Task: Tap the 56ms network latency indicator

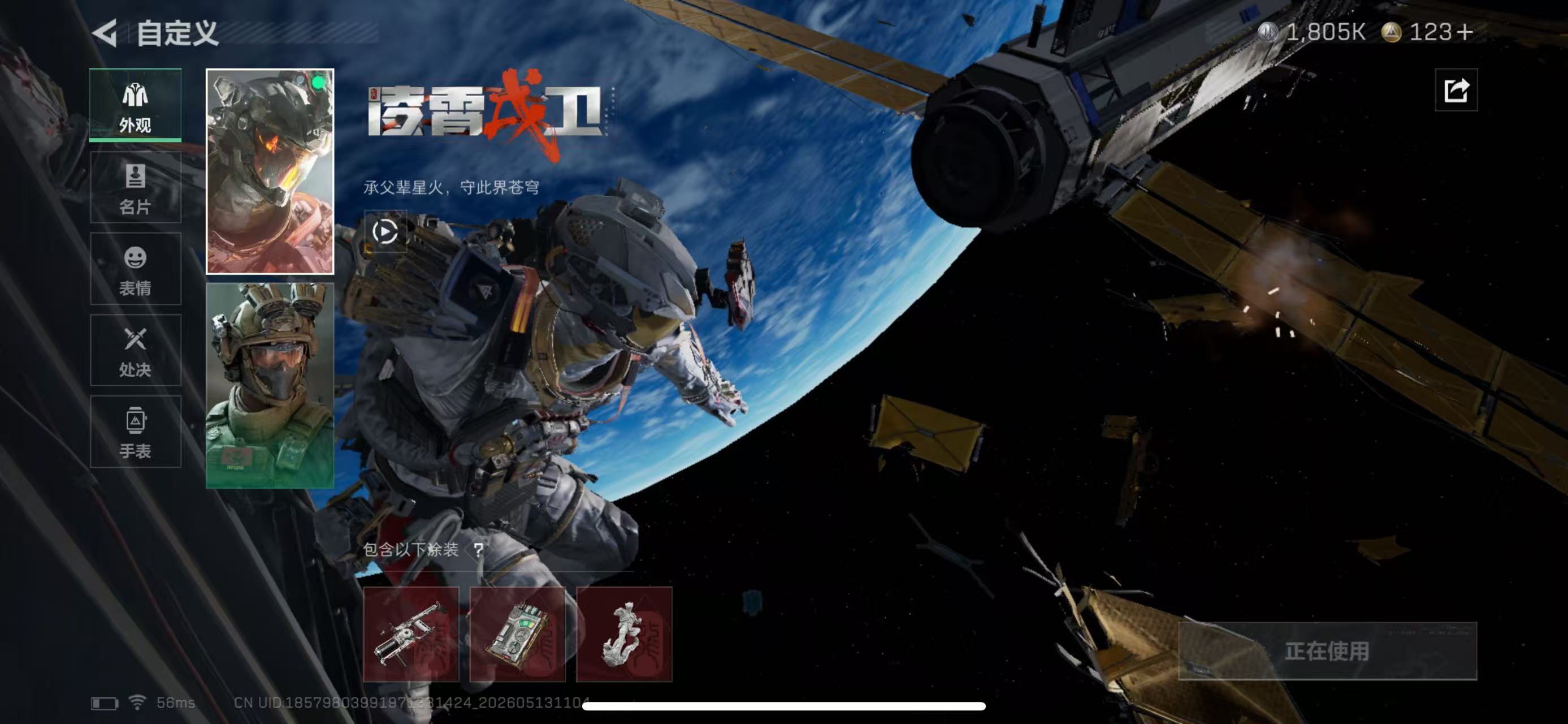Action: [175, 703]
